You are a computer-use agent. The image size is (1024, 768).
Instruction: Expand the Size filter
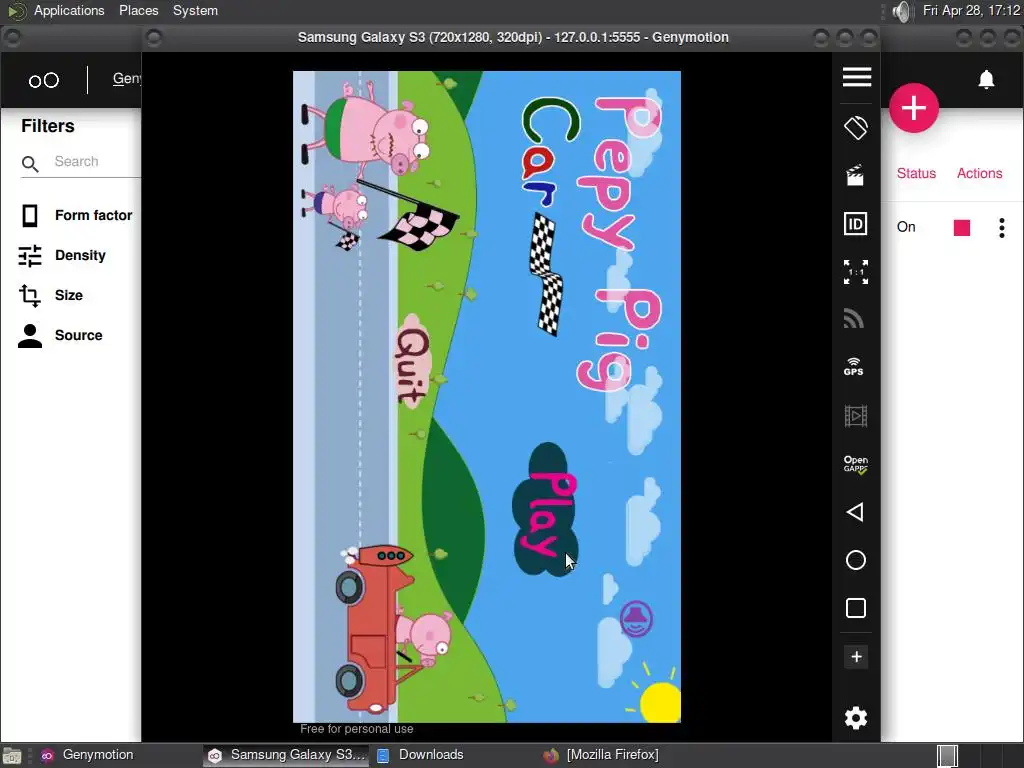(x=51, y=295)
